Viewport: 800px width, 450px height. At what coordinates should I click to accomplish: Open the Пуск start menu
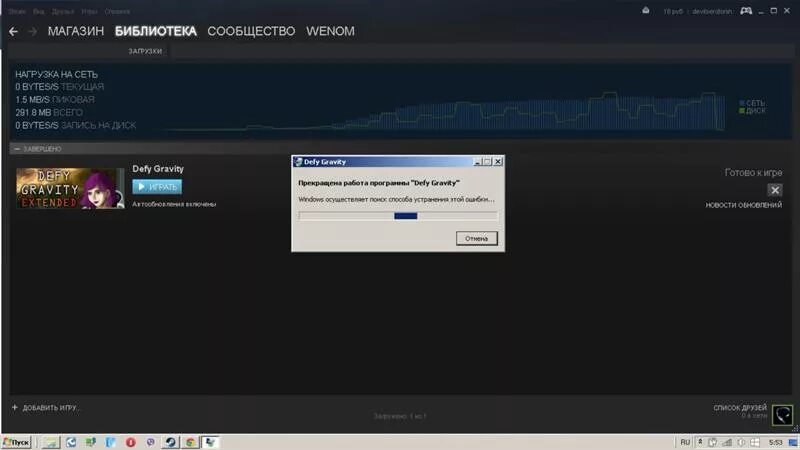tap(16, 442)
